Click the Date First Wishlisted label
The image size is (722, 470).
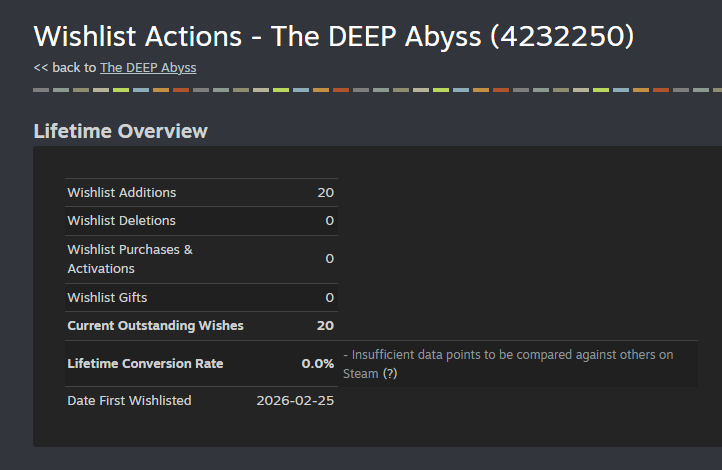129,400
